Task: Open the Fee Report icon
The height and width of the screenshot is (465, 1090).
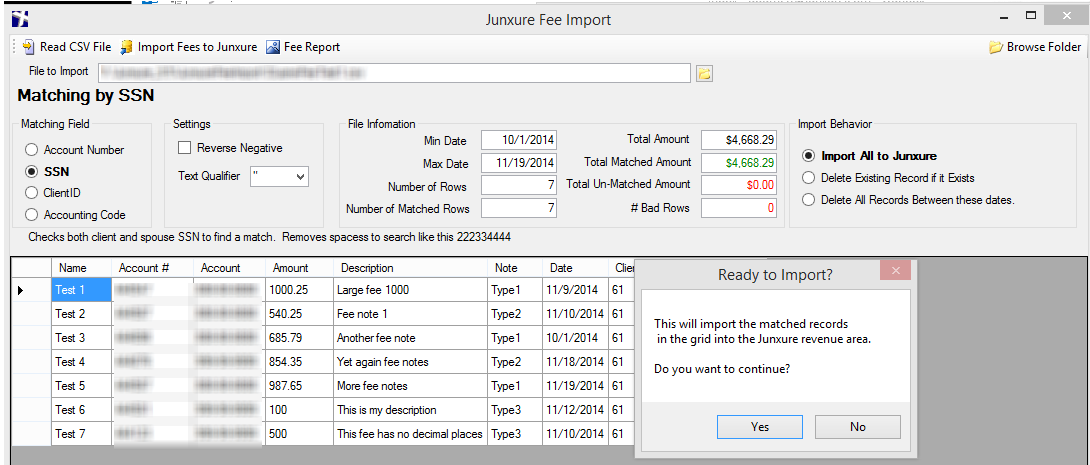Action: pyautogui.click(x=273, y=47)
